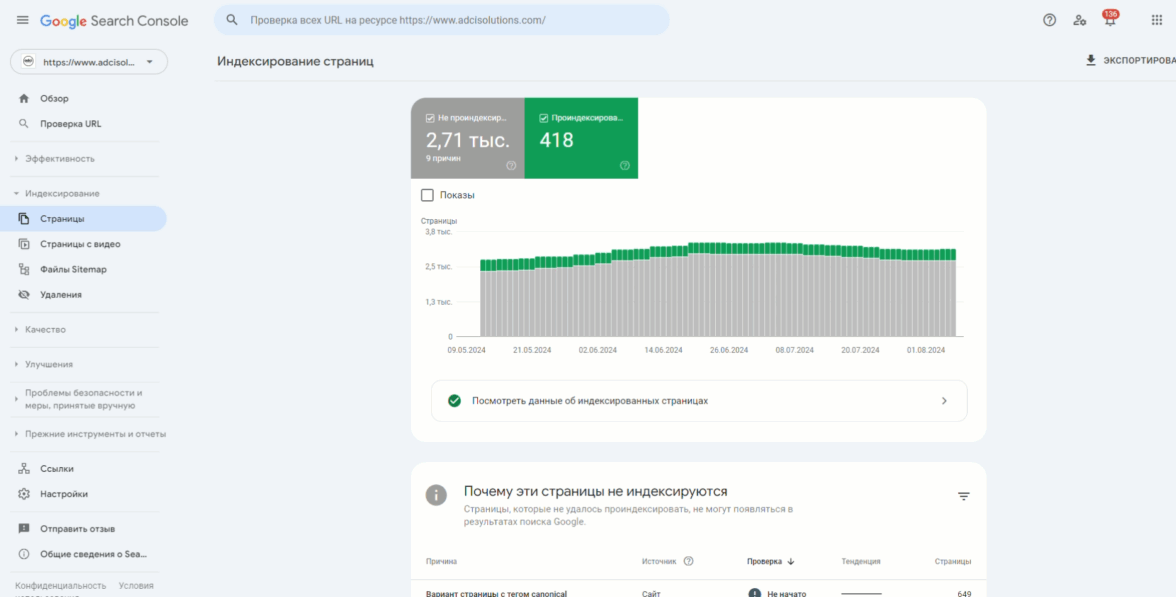Select Страницы с видео menu item

80,244
